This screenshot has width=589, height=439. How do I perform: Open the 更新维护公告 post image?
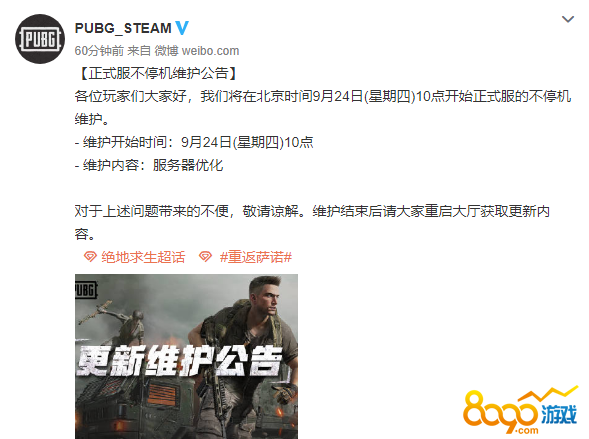(186, 356)
